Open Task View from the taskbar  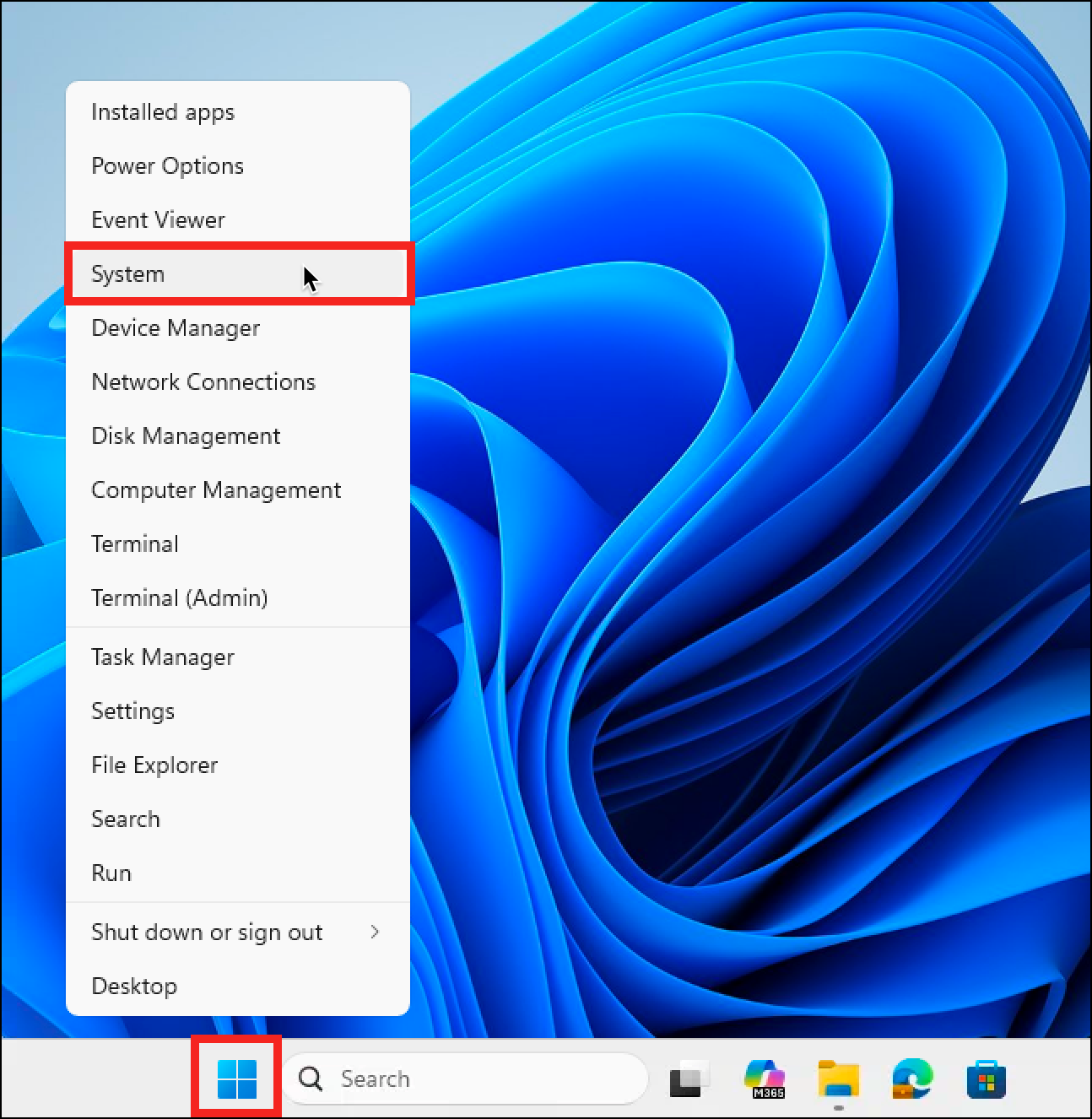(687, 1079)
